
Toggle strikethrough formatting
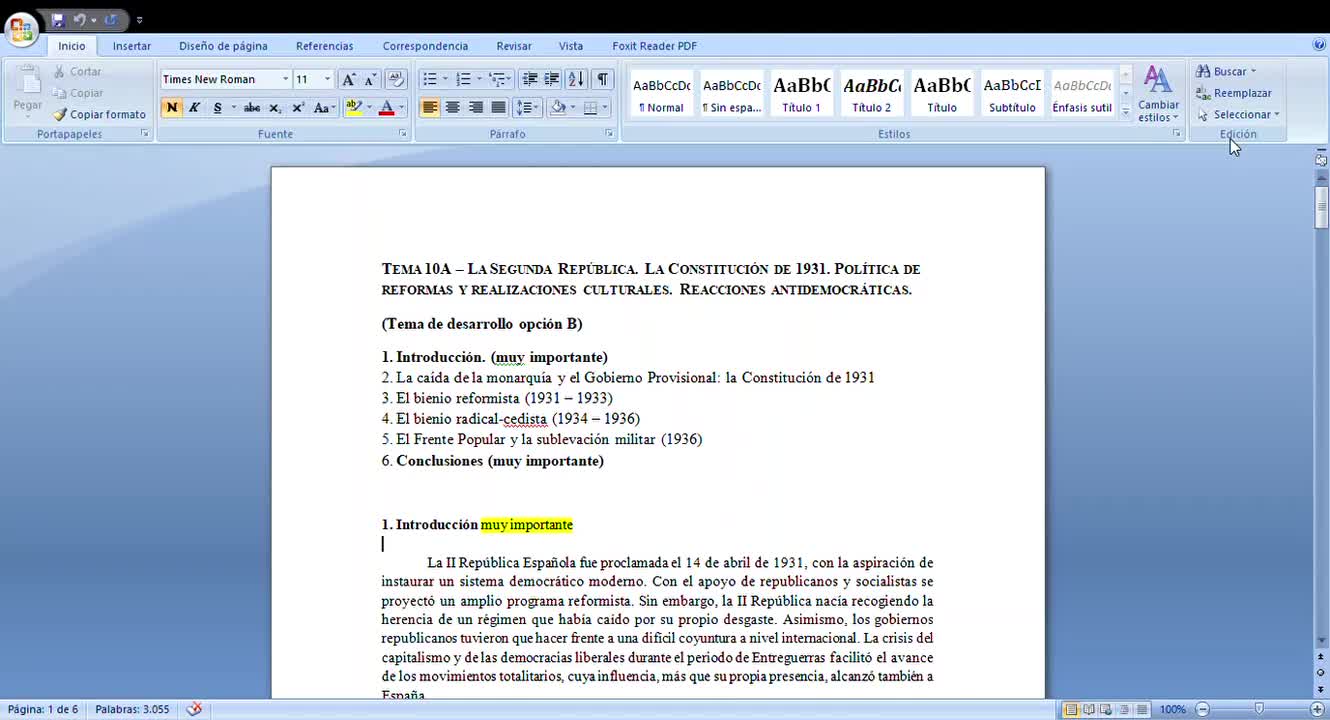click(252, 107)
